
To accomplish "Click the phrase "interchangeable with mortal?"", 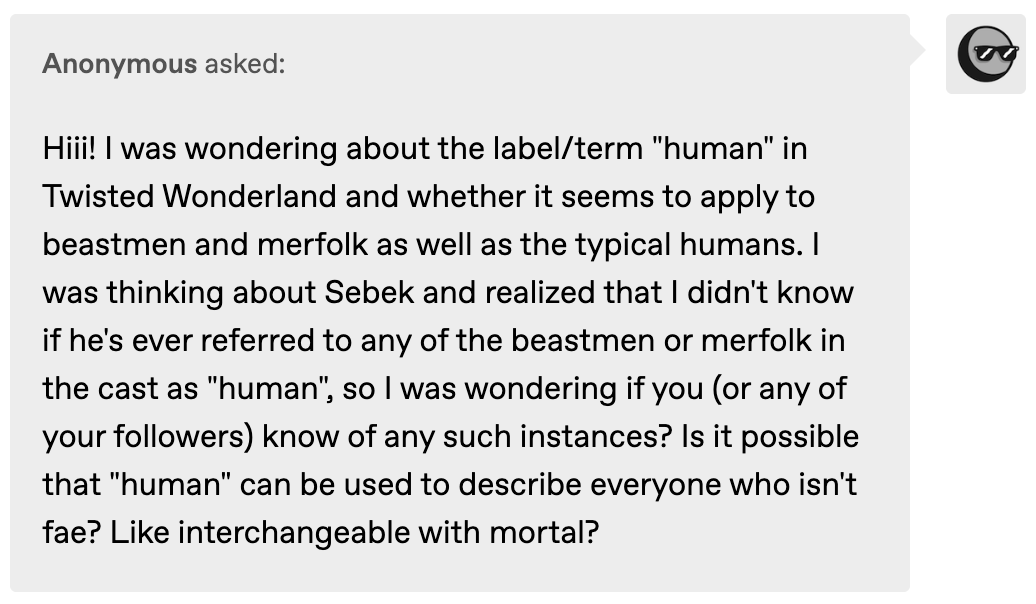I will click(x=355, y=533).
